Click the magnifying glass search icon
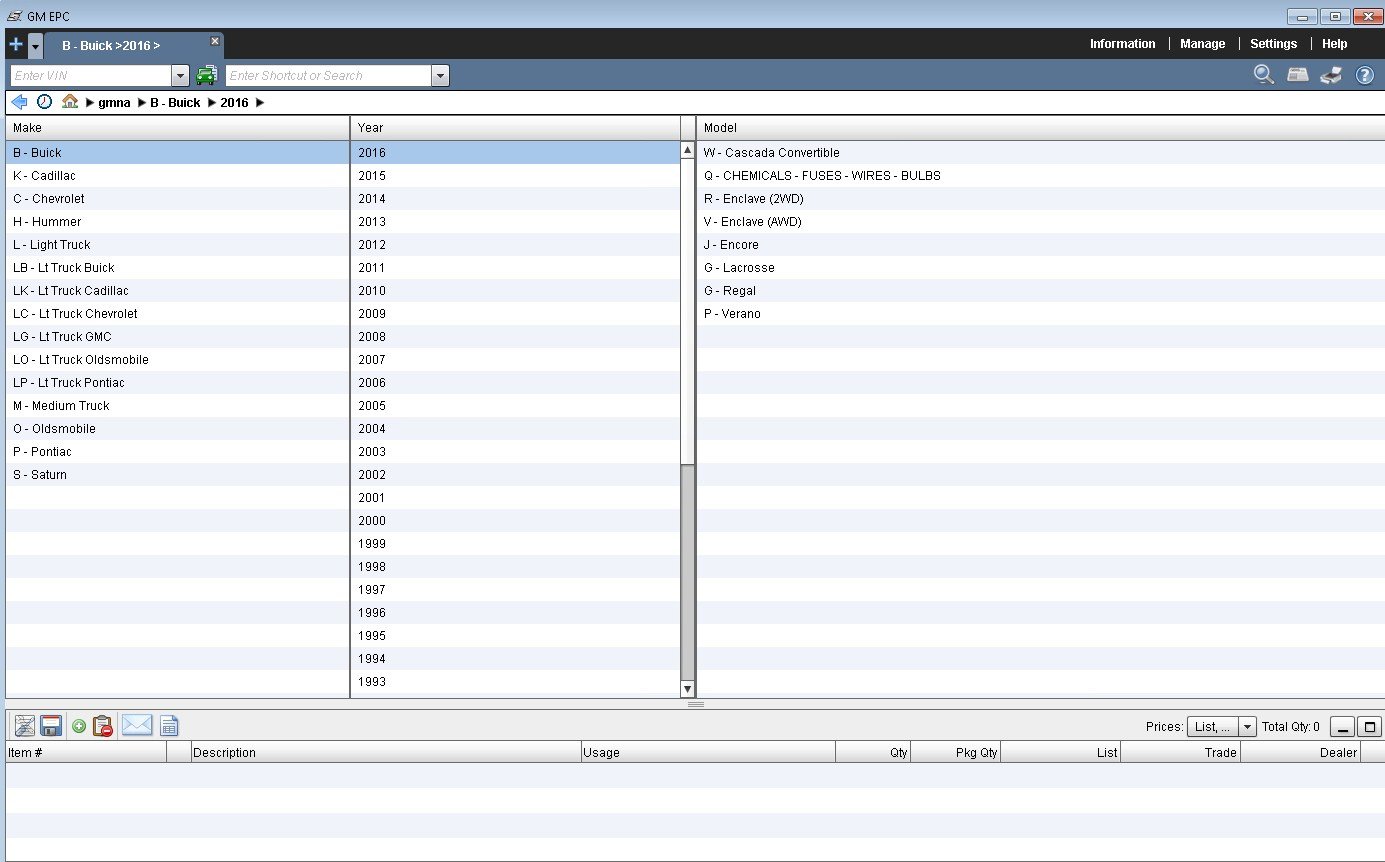 tap(1264, 75)
